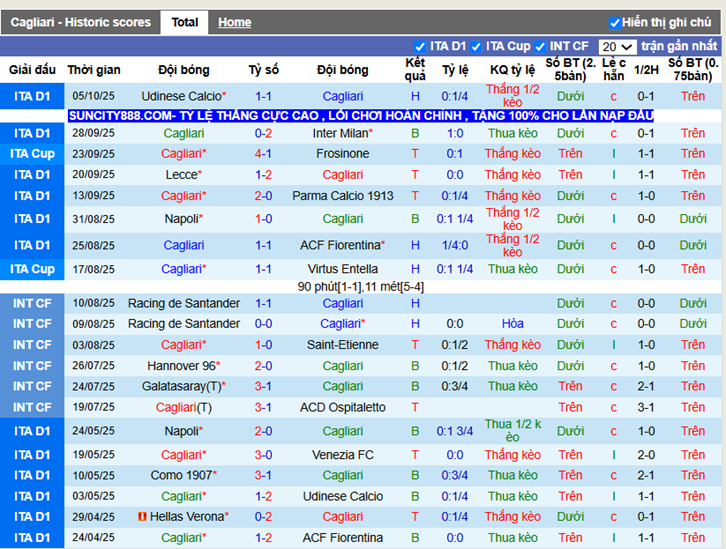726x549 pixels.
Task: Open the Parma Calcio 1913 team page
Action: click(x=343, y=196)
